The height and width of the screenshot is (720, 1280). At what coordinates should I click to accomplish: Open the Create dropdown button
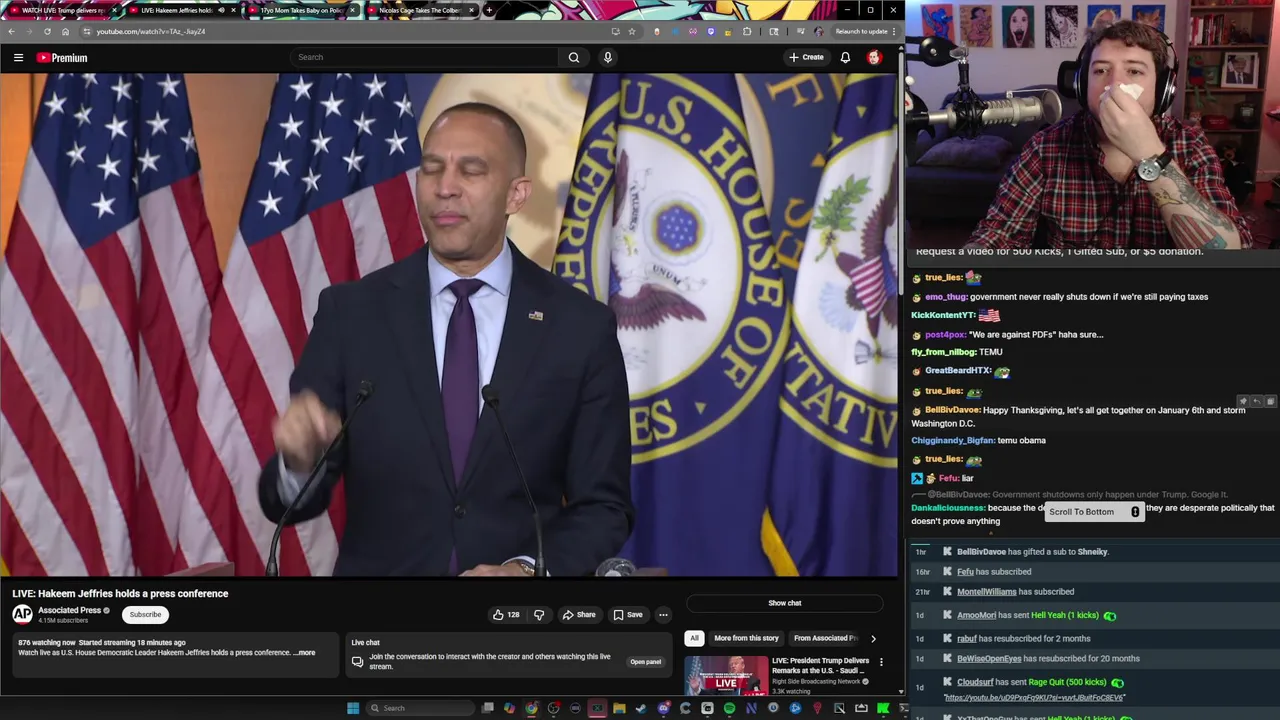pos(806,57)
